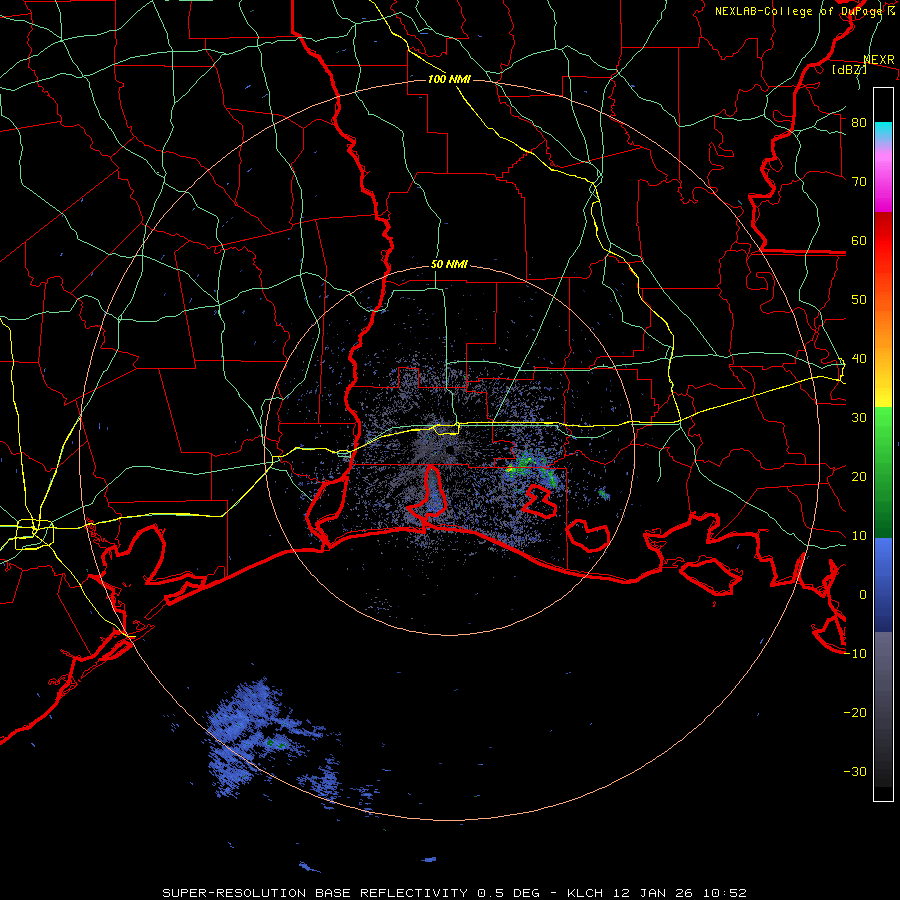Select the 0 value on the dBZ scale
This screenshot has width=900, height=900.
pos(863,595)
